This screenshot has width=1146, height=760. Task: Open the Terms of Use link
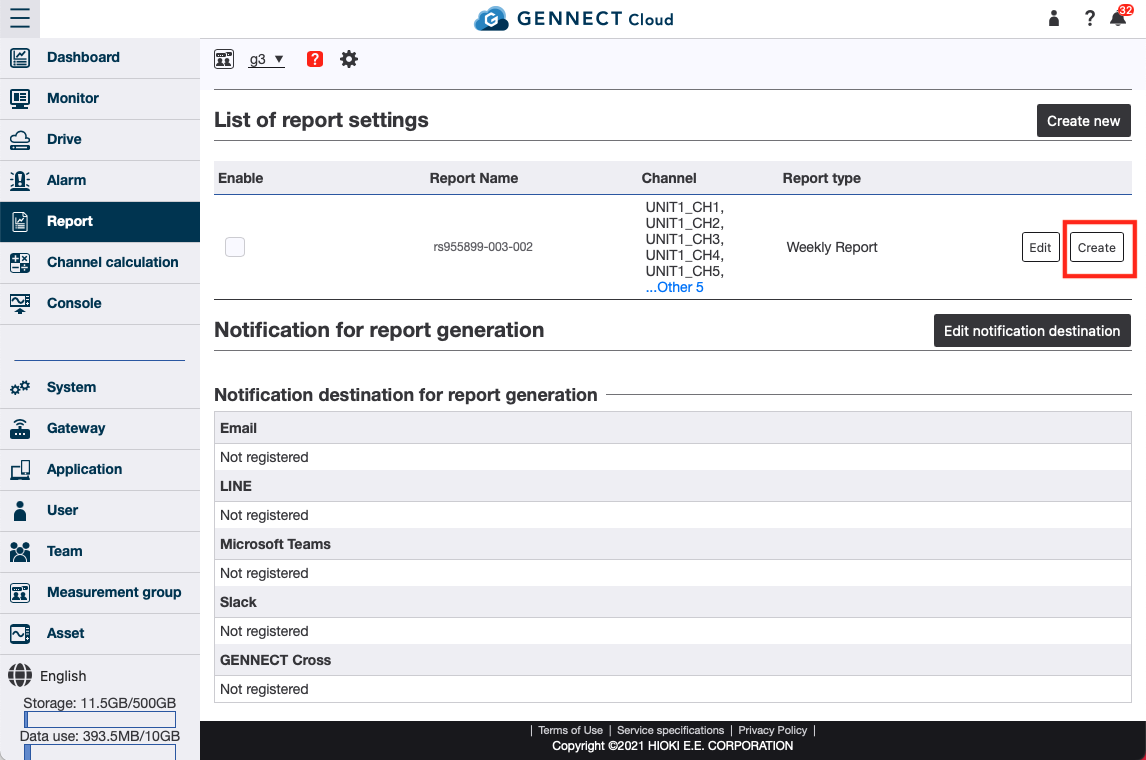[x=571, y=730]
